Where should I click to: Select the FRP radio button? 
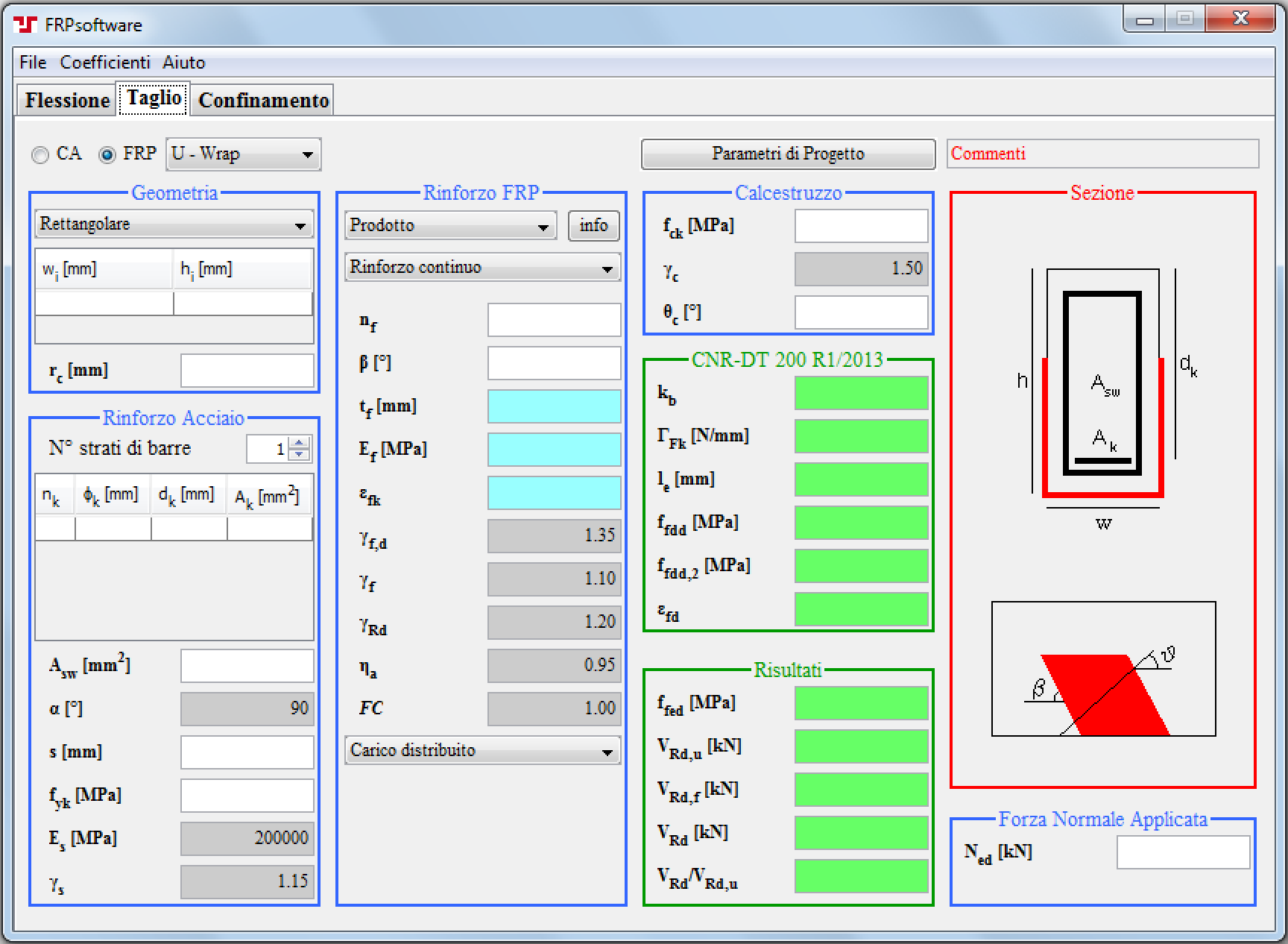coord(107,154)
